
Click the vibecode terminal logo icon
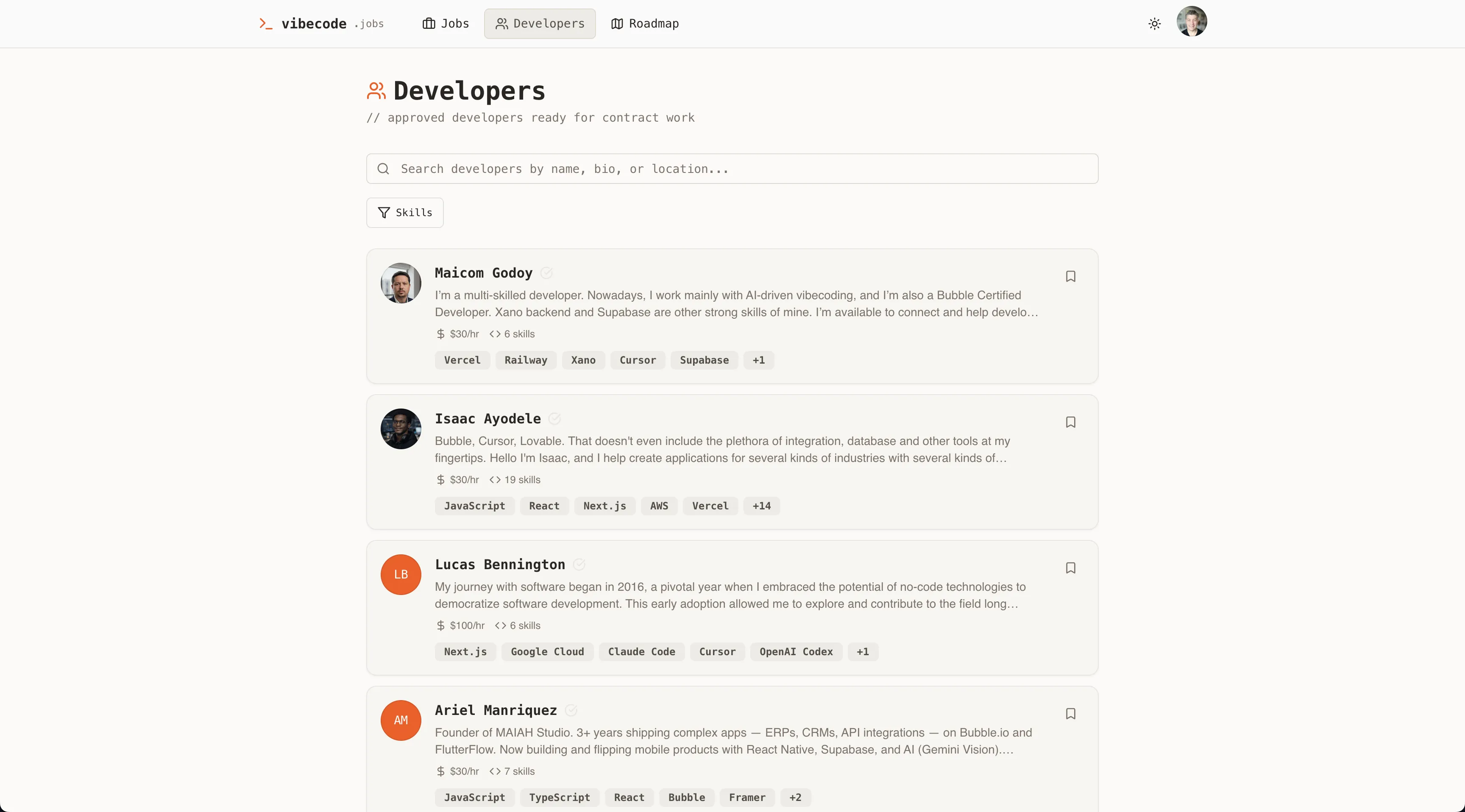pos(266,23)
